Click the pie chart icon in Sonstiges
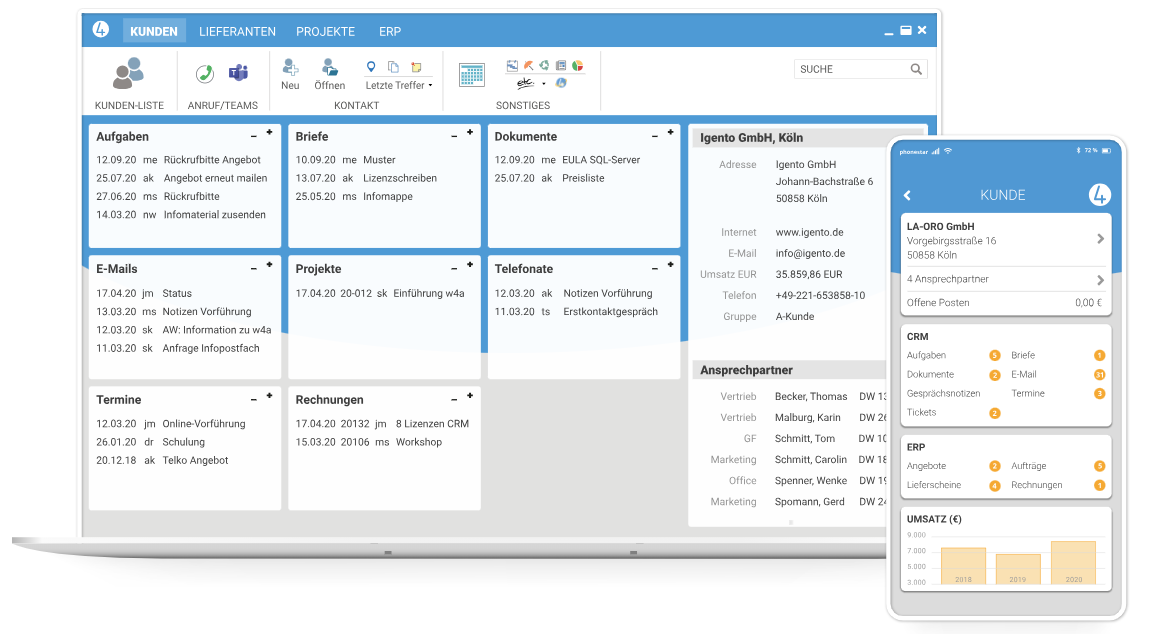This screenshot has height=634, width=1157. pos(578,64)
